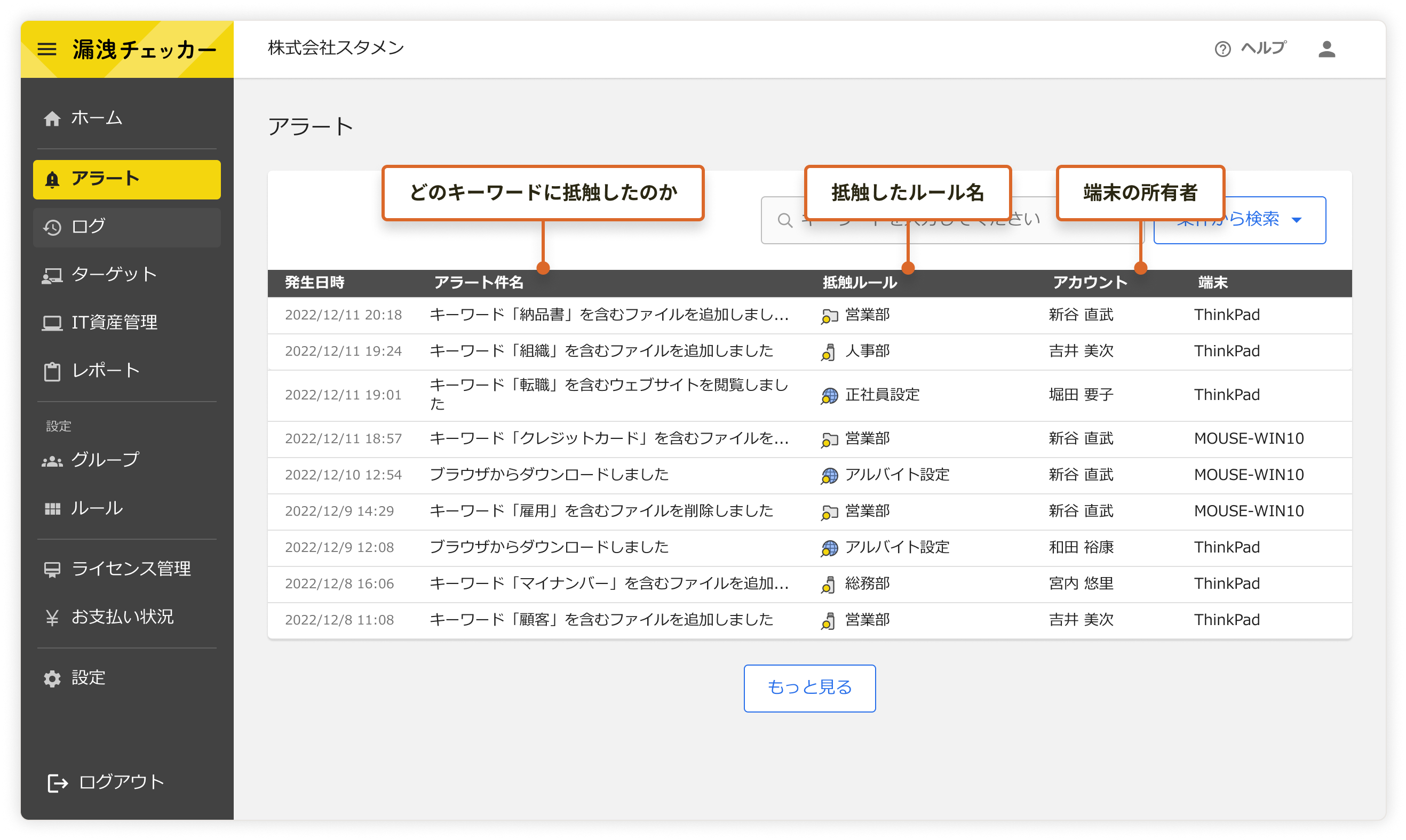Open the user account profile icon
The width and height of the screenshot is (1406, 840).
pyautogui.click(x=1325, y=49)
